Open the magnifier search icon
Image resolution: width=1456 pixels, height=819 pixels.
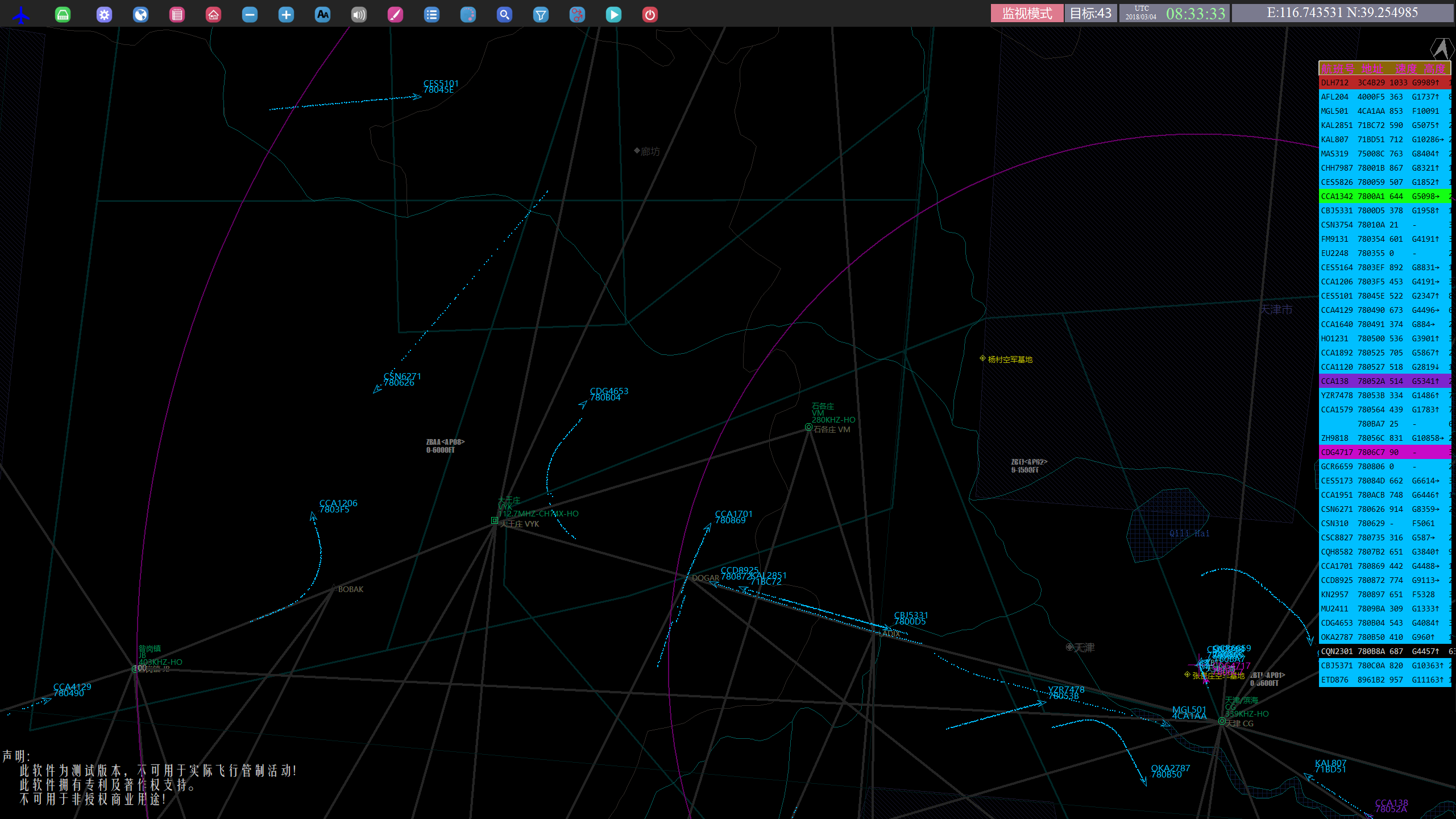point(504,14)
